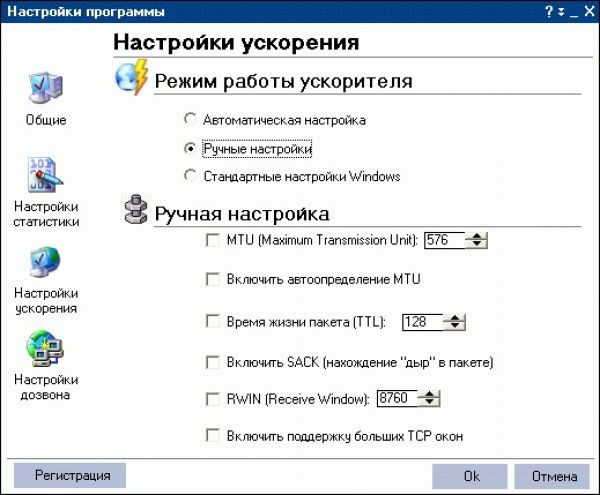Click the Общие label in sidebar
The width and height of the screenshot is (600, 495).
pyautogui.click(x=46, y=120)
